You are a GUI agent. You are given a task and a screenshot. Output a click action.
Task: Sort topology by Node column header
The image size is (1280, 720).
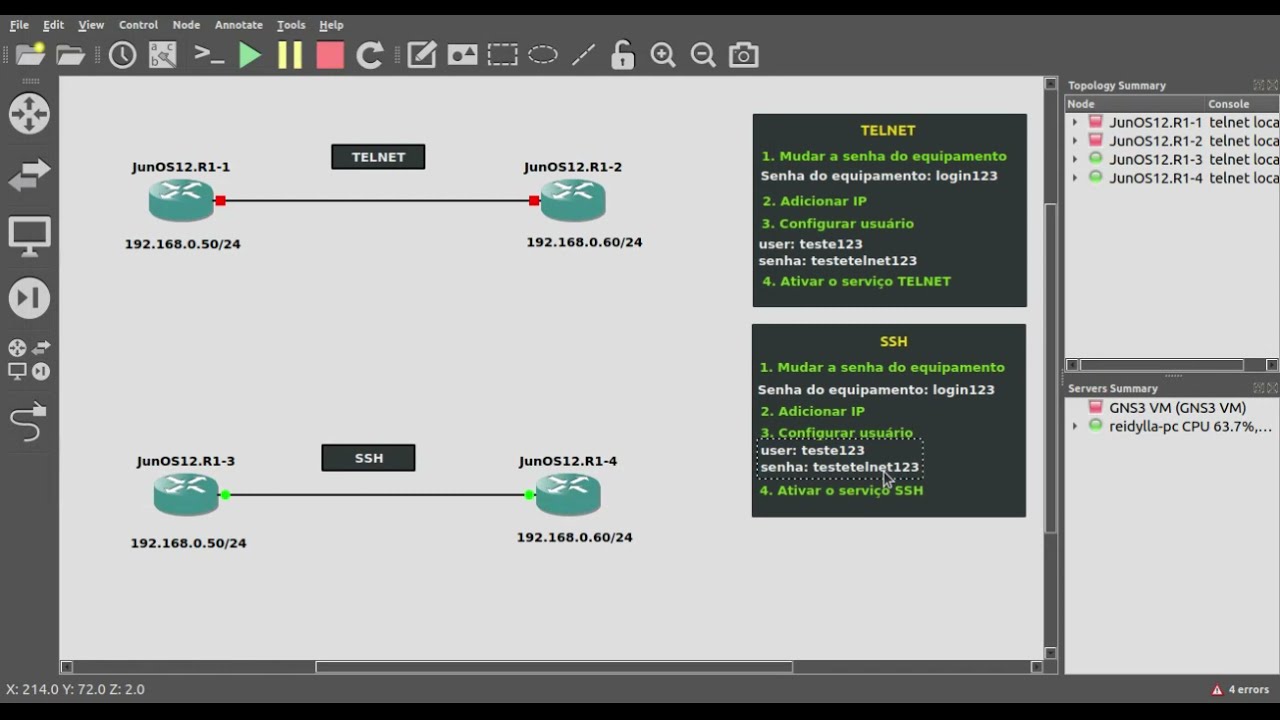tap(1135, 104)
